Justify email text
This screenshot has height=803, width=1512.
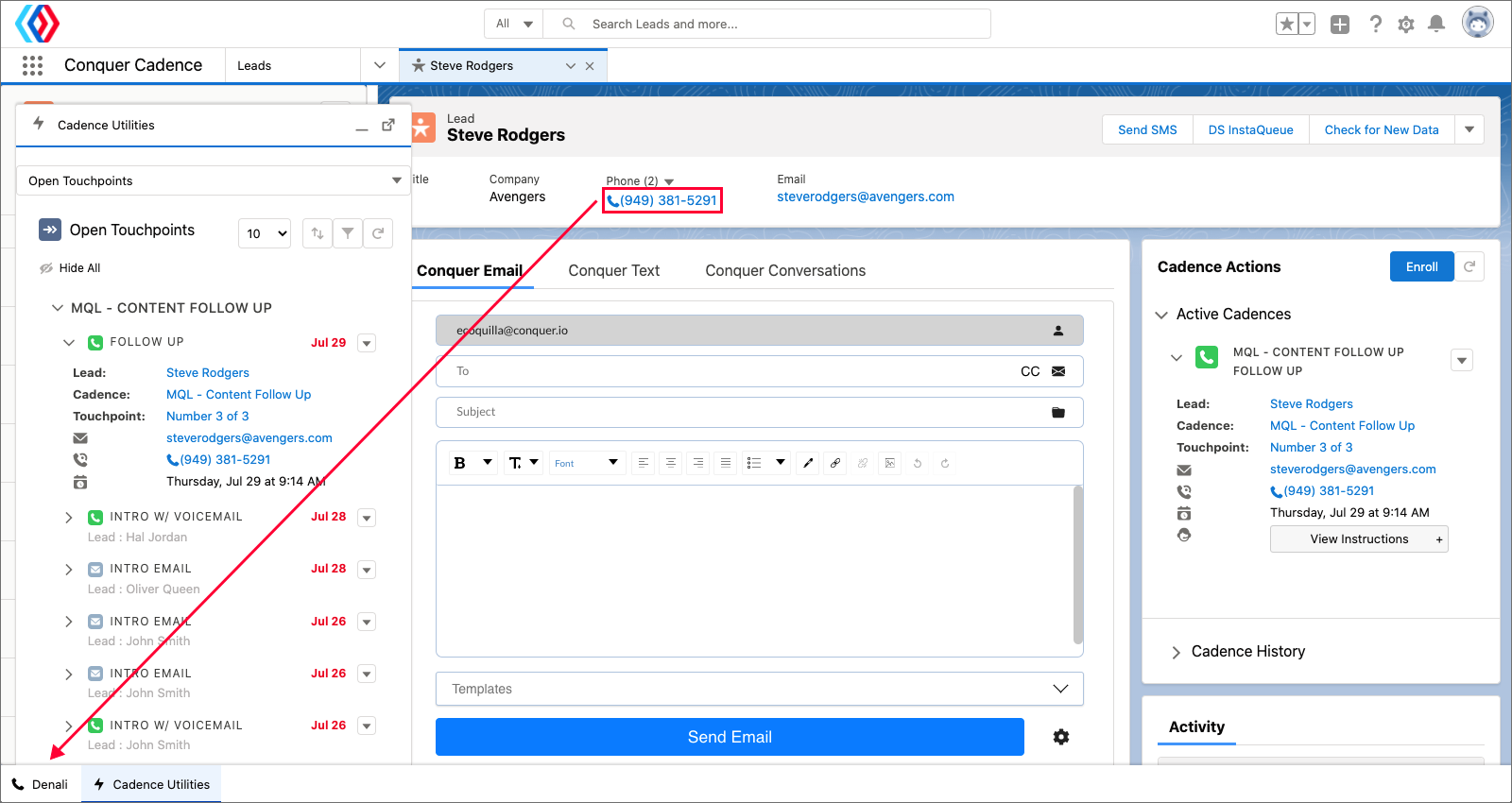[x=726, y=463]
